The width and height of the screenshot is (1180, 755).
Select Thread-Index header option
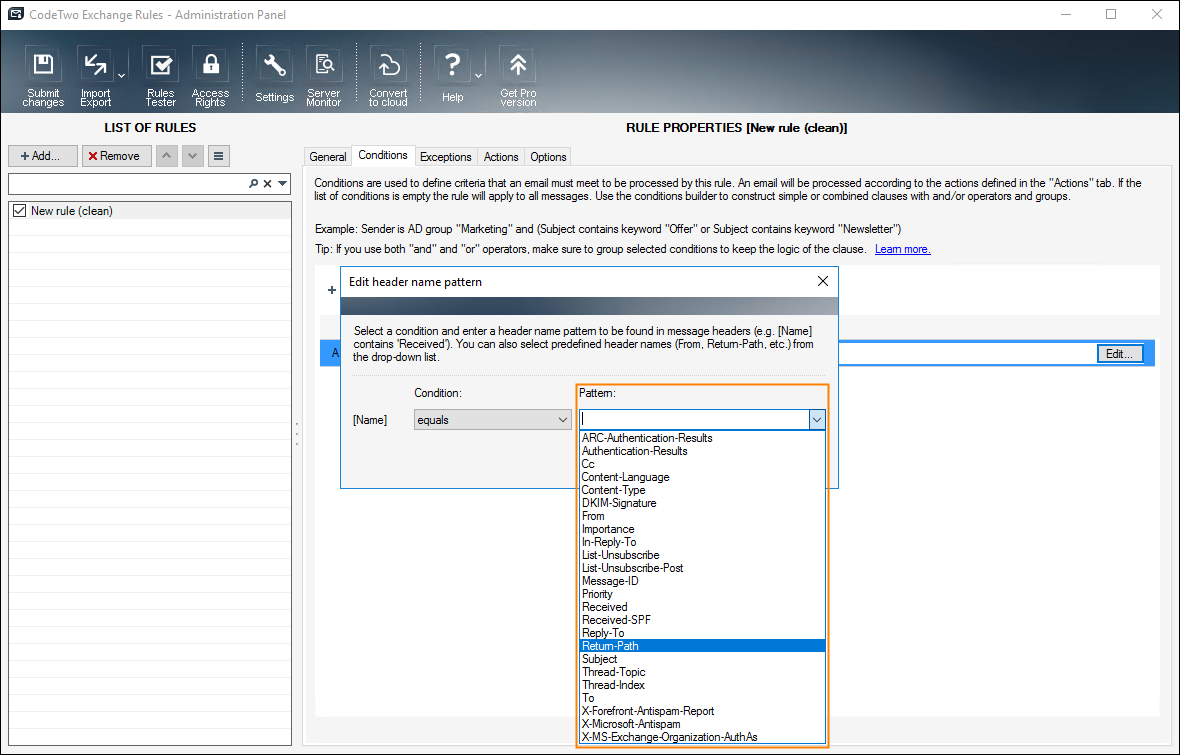point(703,685)
